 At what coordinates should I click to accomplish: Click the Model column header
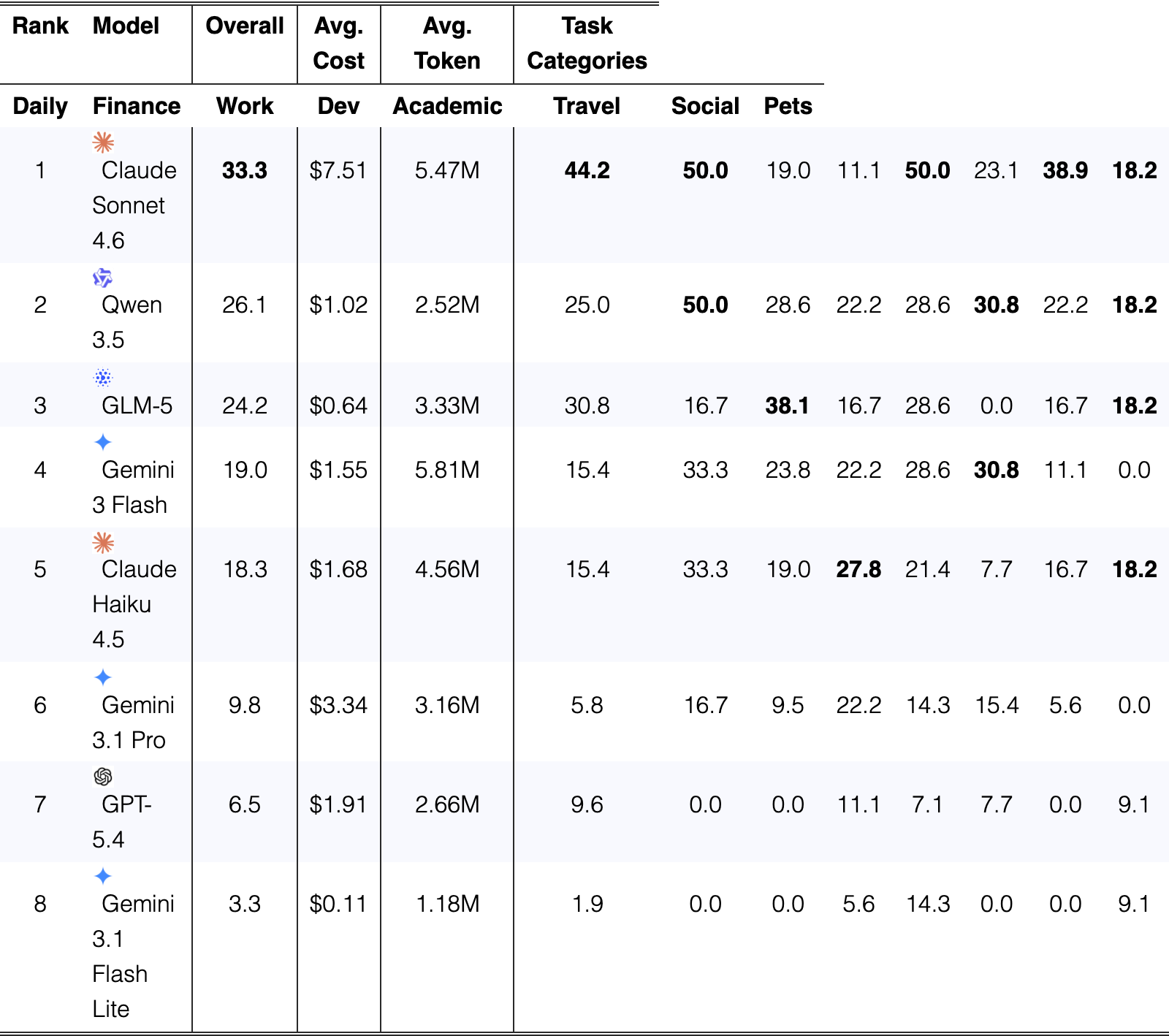tap(126, 26)
